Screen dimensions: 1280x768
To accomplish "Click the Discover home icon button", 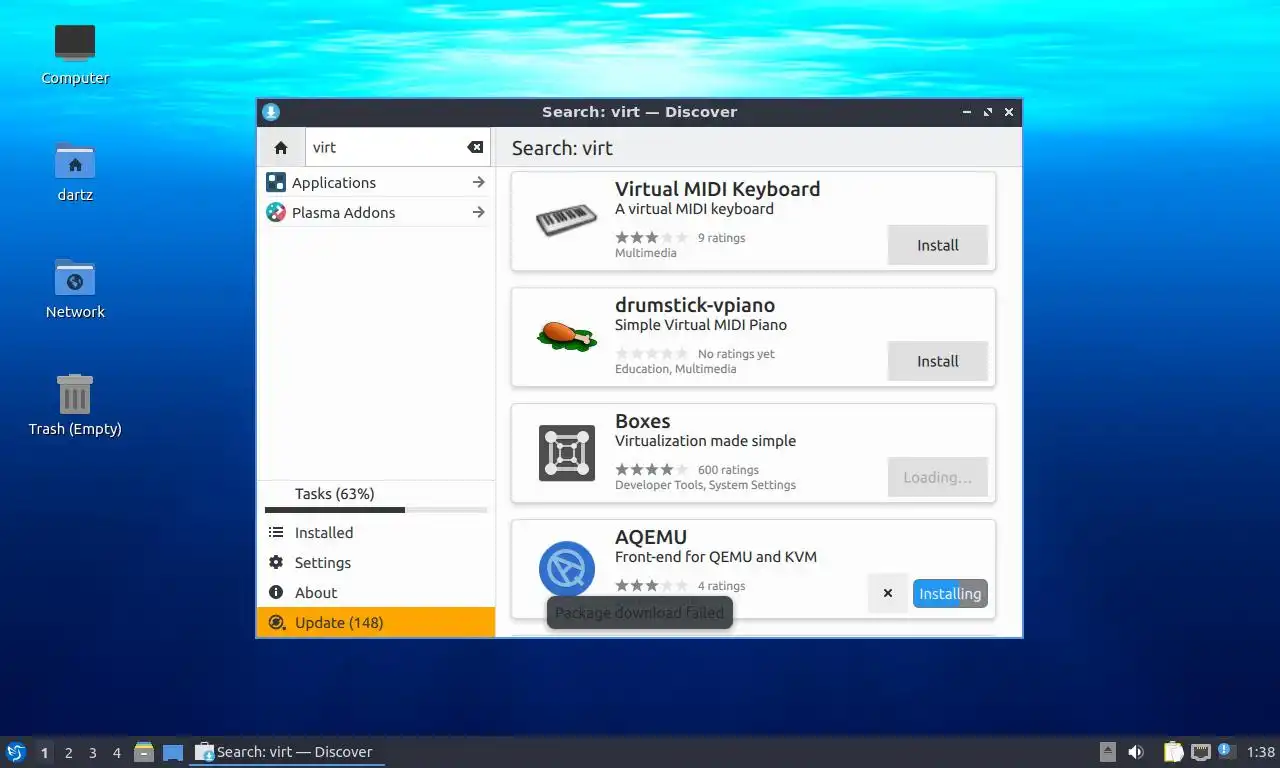I will (x=280, y=147).
